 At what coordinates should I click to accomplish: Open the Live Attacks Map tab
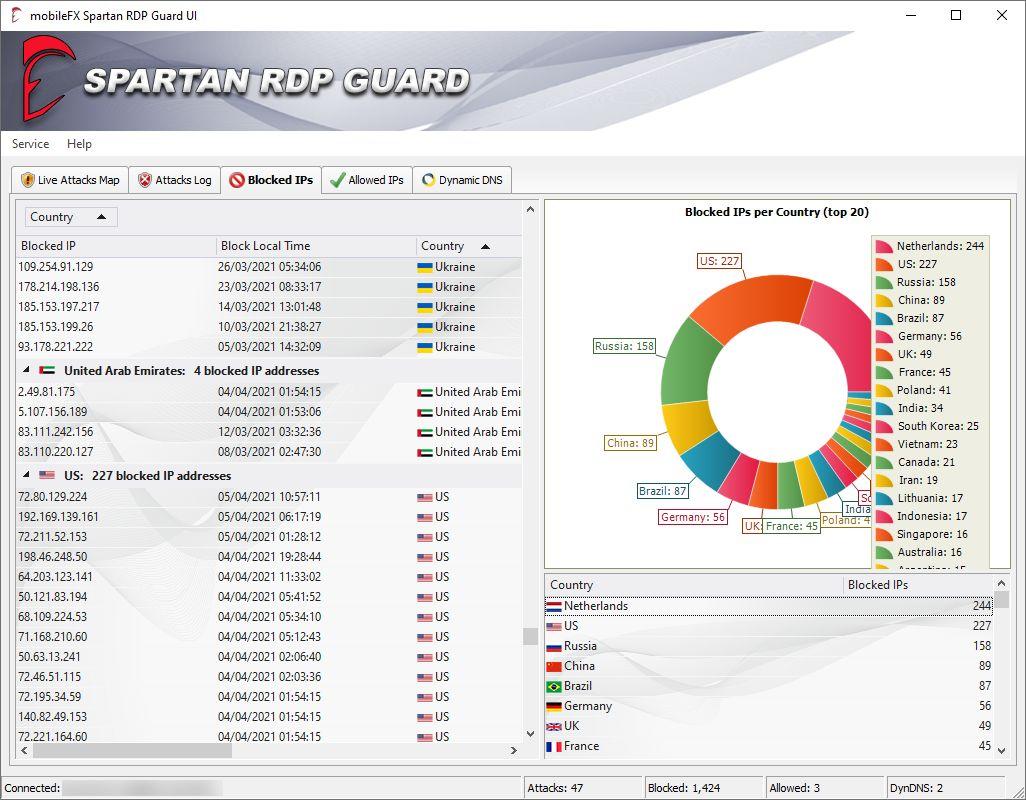(70, 180)
